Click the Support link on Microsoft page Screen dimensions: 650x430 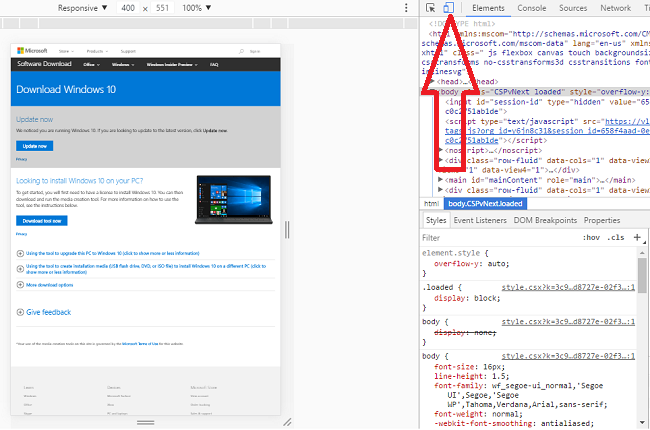pyautogui.click(x=128, y=51)
